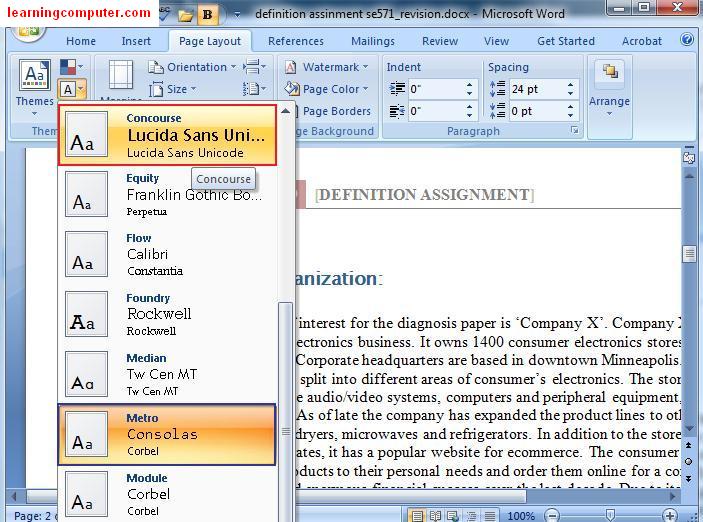The width and height of the screenshot is (703, 522).
Task: Decrease the right indent value
Action: [469, 115]
